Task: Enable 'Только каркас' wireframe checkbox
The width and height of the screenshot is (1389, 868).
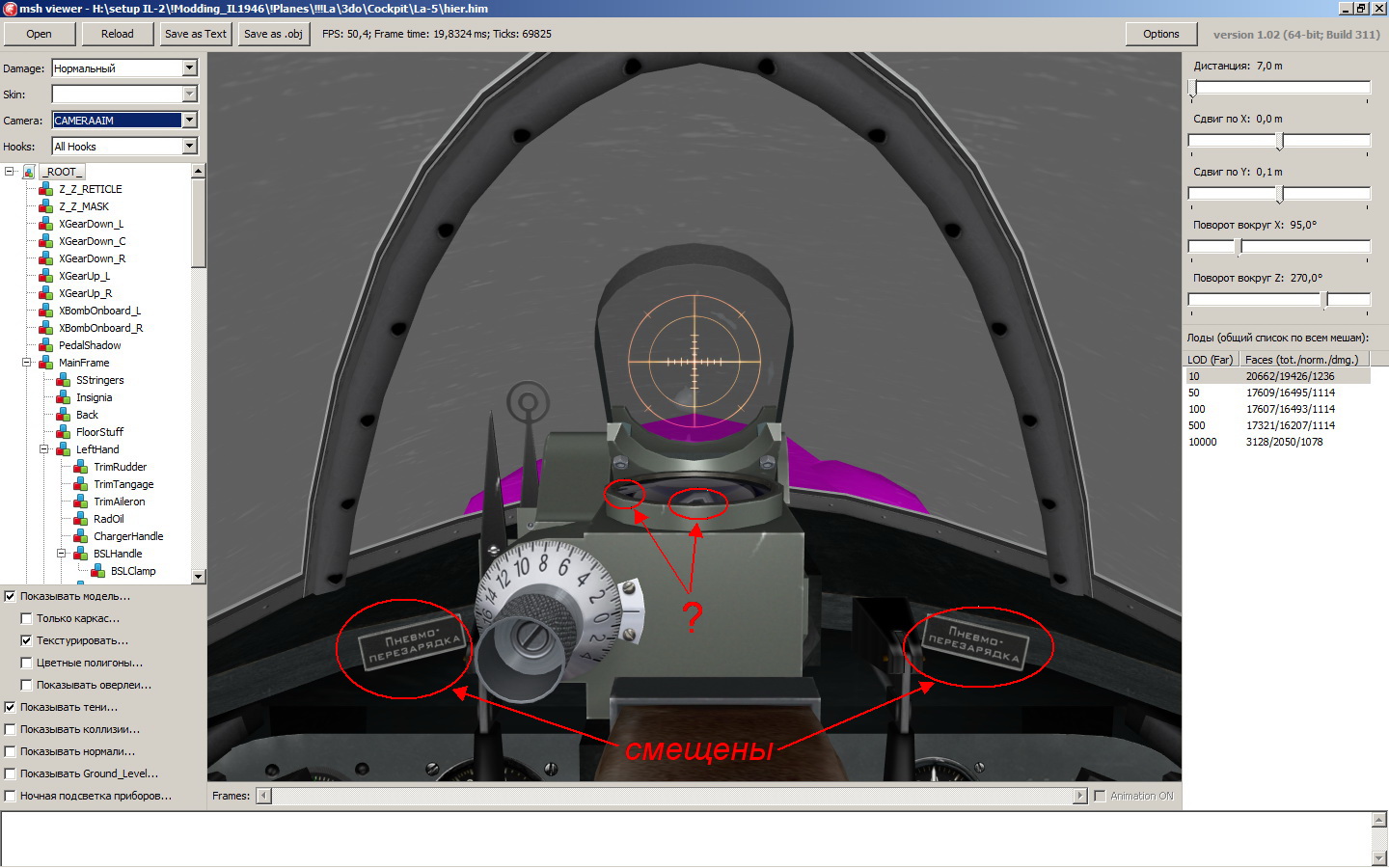Action: (26, 618)
